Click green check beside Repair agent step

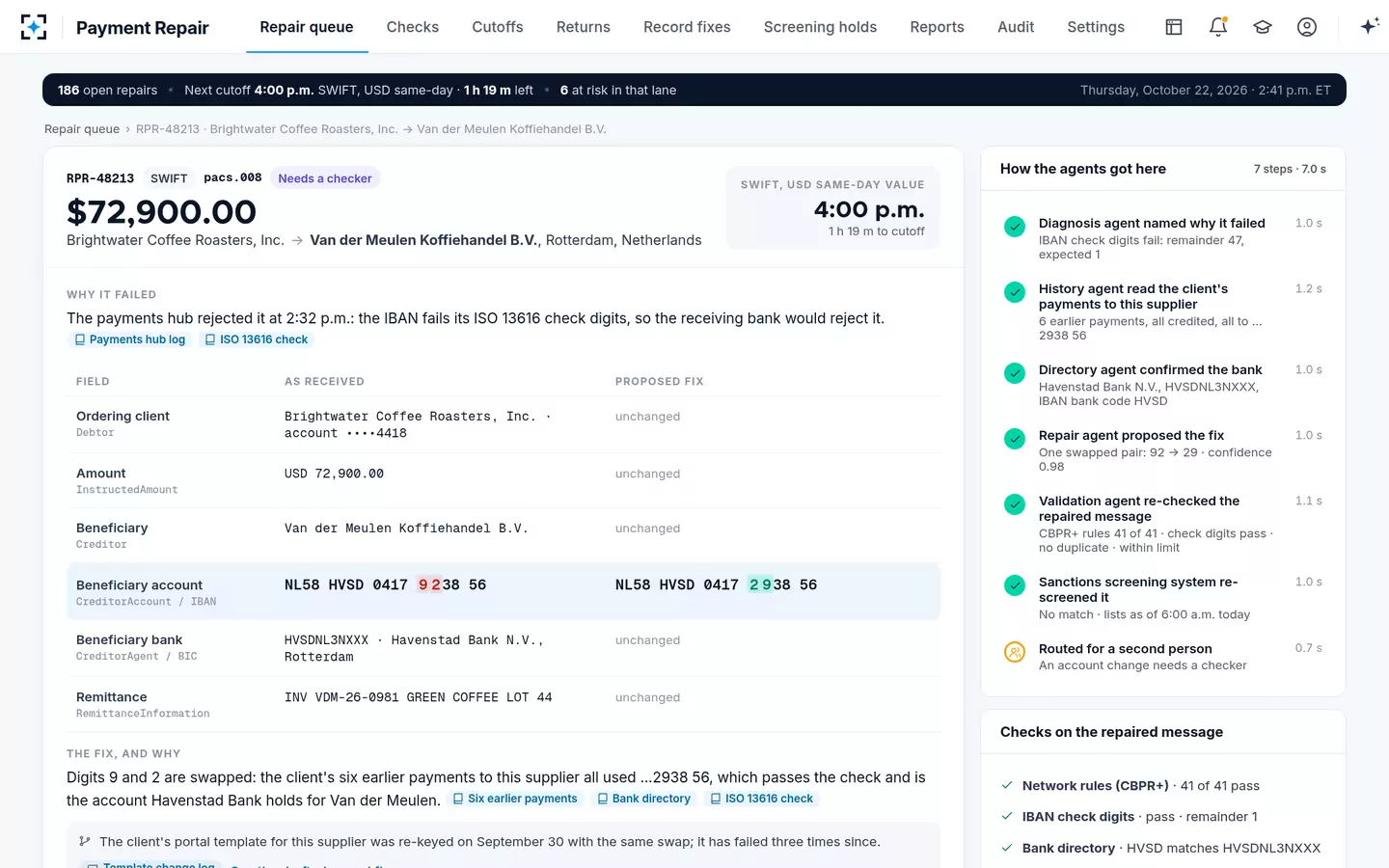click(x=1015, y=439)
